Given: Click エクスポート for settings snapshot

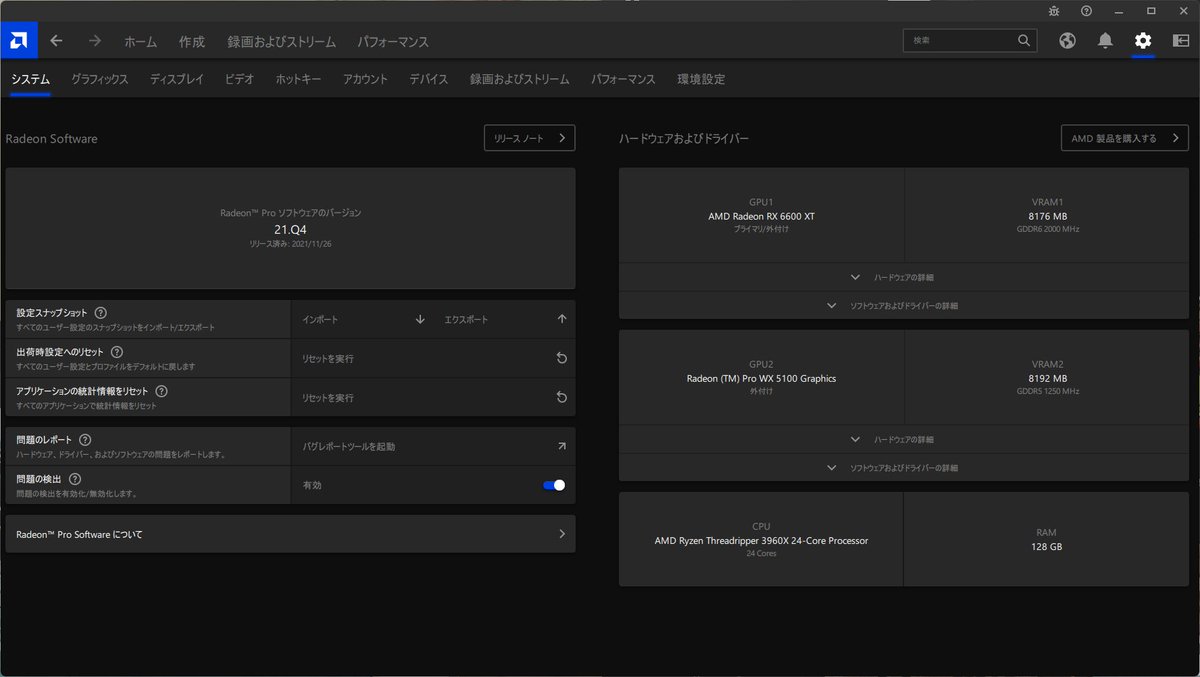Looking at the screenshot, I should coord(467,319).
